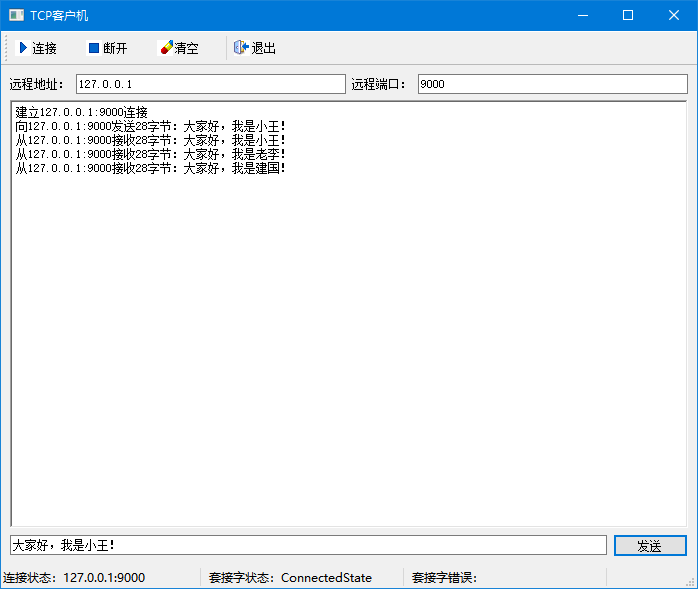Click the 远程地址 label
The width and height of the screenshot is (698, 589).
point(37,84)
